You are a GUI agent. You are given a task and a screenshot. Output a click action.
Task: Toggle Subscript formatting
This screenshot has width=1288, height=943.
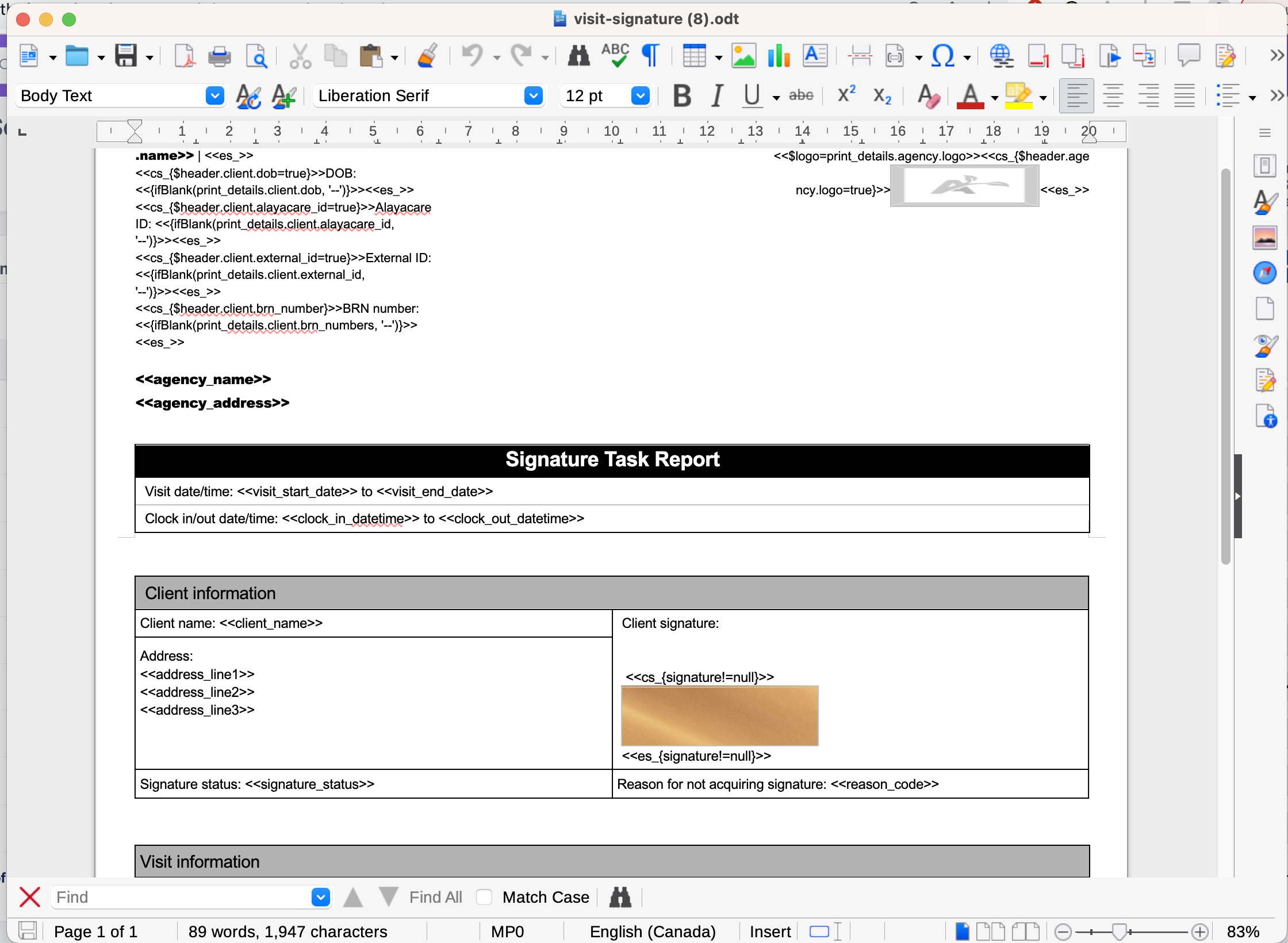click(x=882, y=96)
